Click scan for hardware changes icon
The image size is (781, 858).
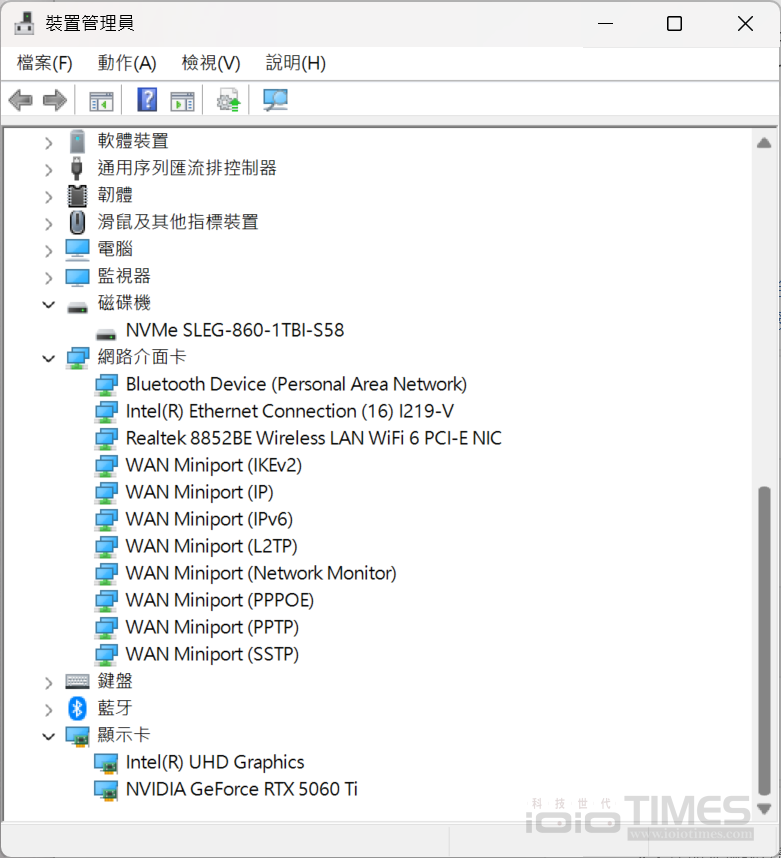[x=275, y=100]
